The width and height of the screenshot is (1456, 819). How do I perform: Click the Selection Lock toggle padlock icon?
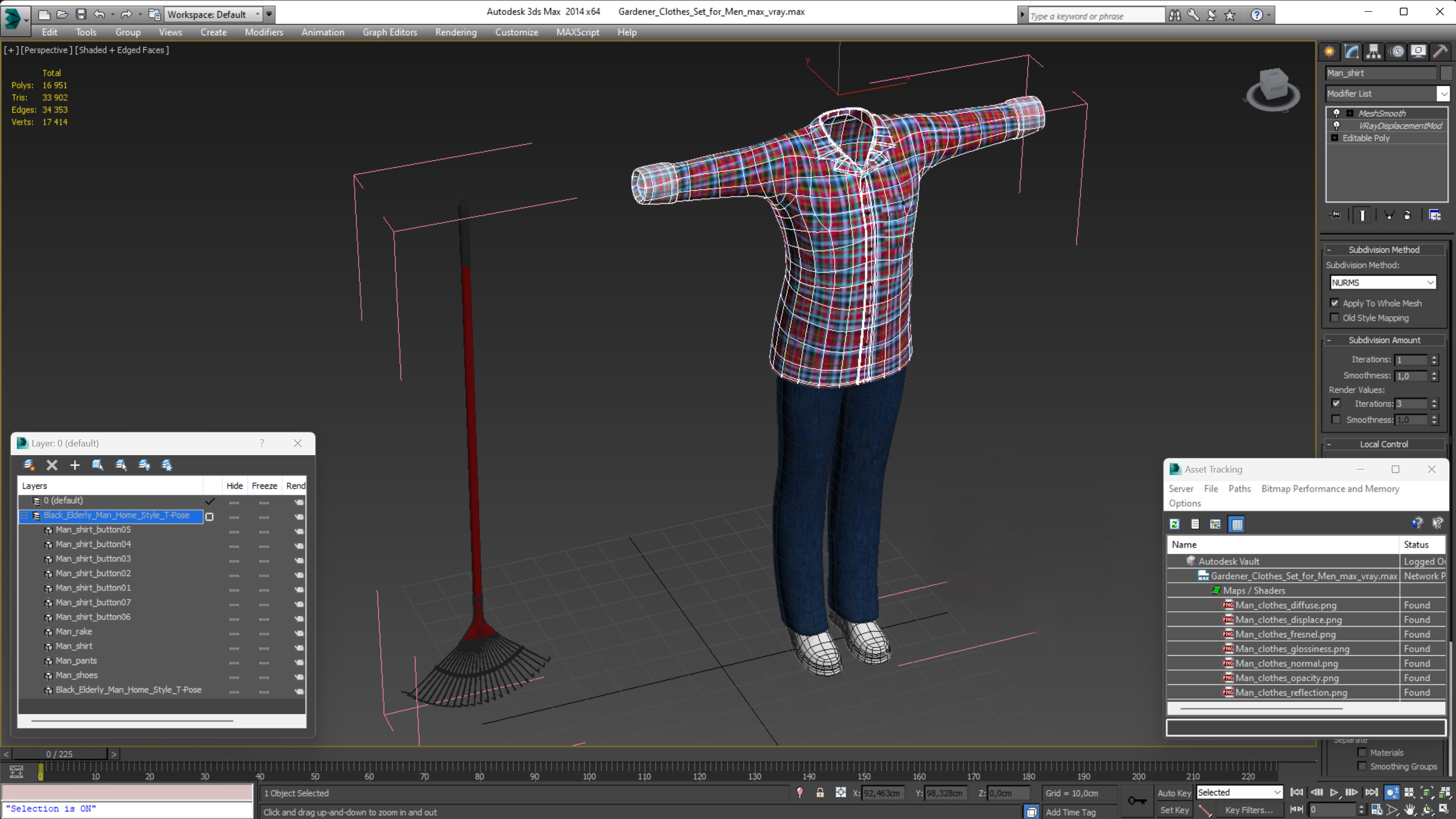click(820, 792)
